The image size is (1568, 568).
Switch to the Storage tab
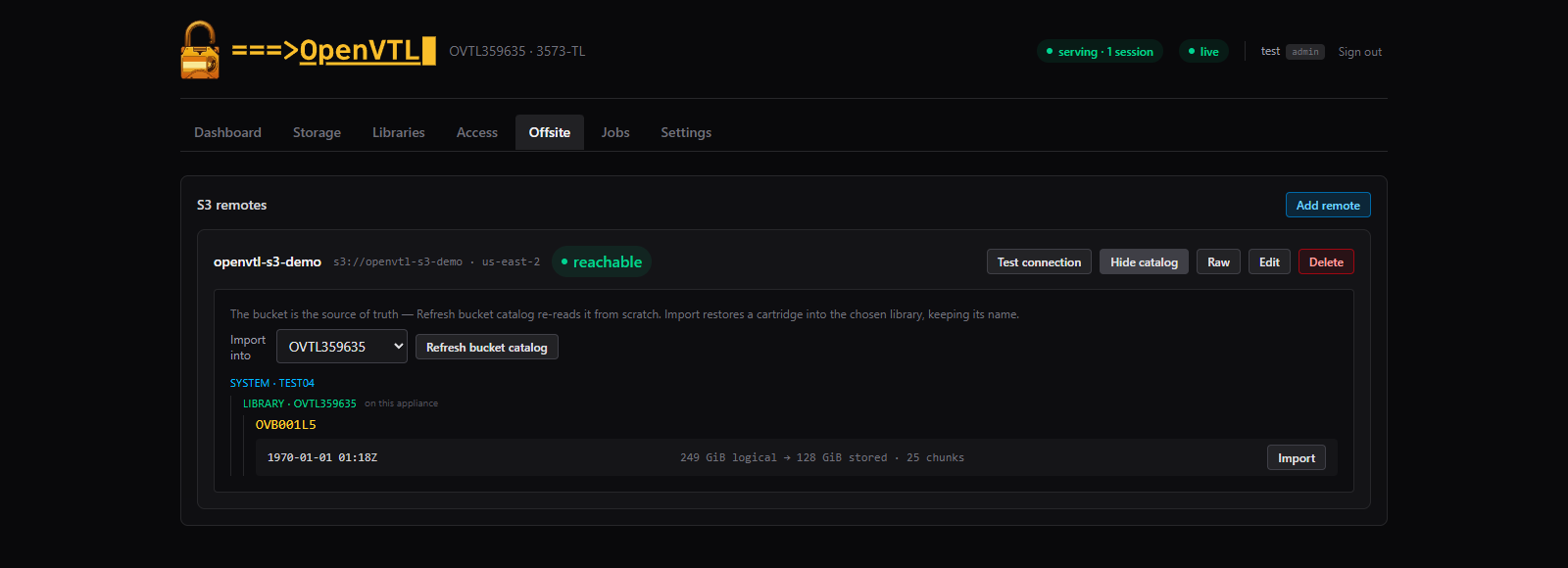pyautogui.click(x=317, y=132)
